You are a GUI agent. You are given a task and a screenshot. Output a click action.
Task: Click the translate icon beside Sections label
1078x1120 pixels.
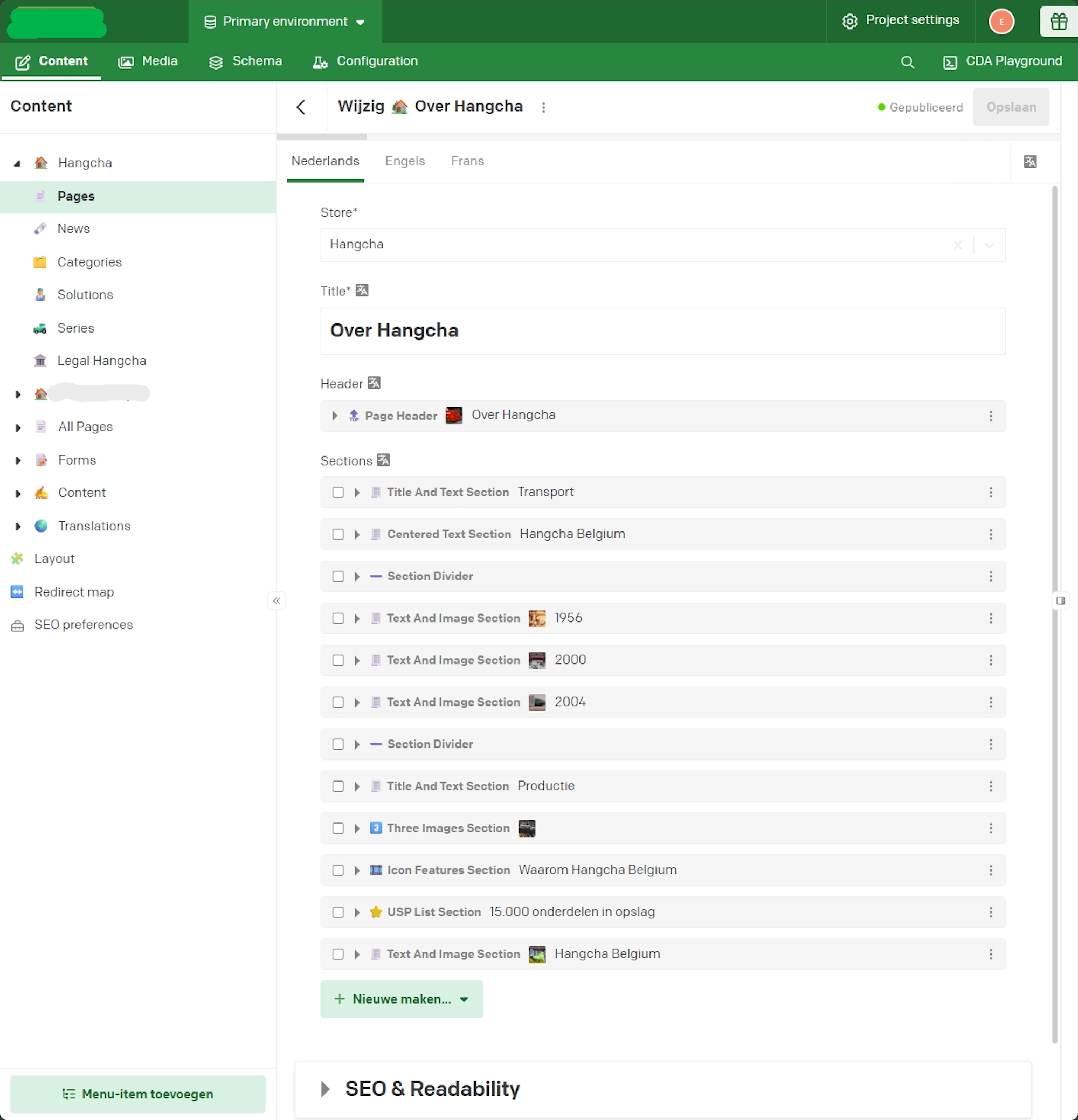[384, 460]
